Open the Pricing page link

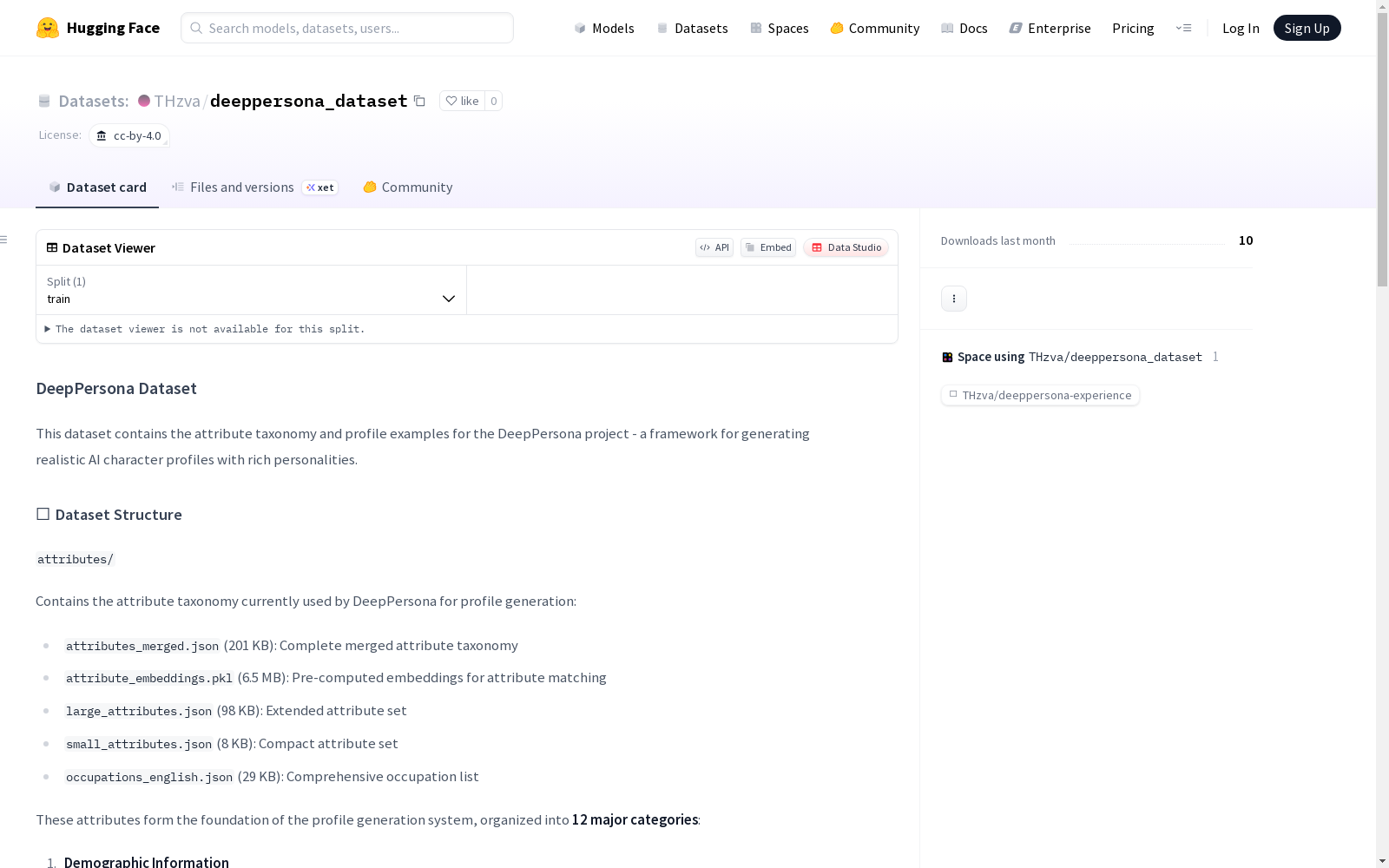coord(1133,28)
